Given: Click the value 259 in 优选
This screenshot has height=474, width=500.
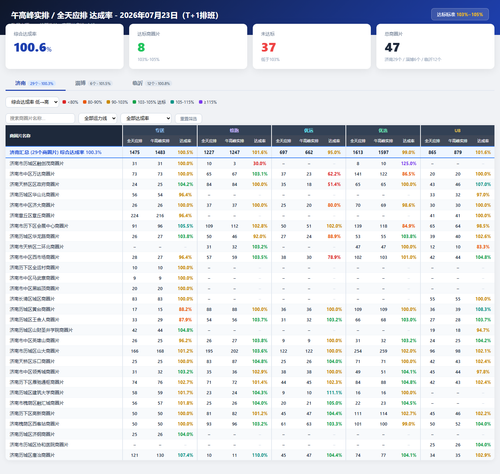Looking at the screenshot, I should click(x=383, y=351).
